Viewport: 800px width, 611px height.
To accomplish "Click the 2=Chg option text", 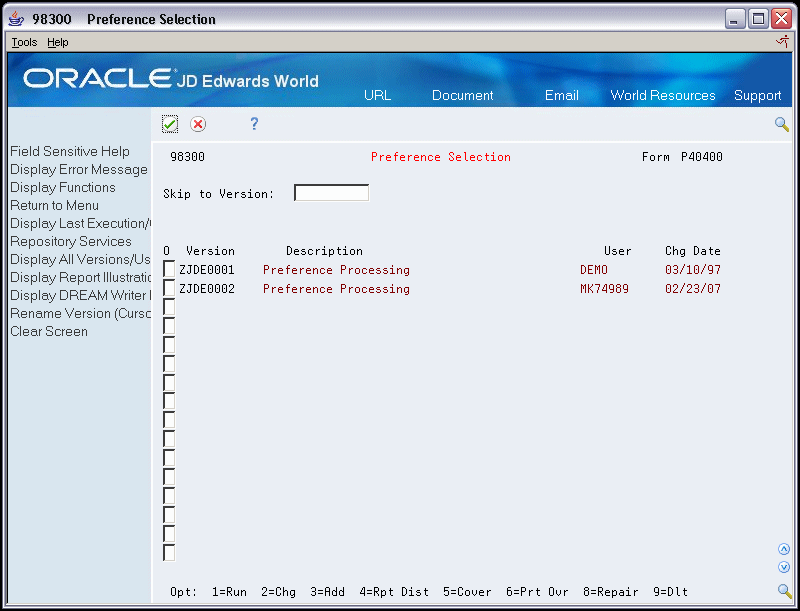I will pyautogui.click(x=279, y=592).
